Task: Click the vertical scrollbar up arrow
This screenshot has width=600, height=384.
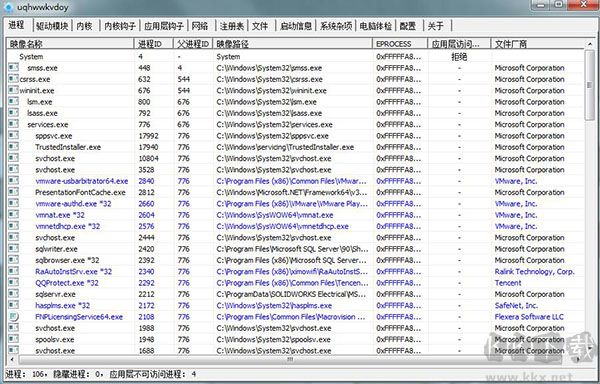Action: point(590,44)
